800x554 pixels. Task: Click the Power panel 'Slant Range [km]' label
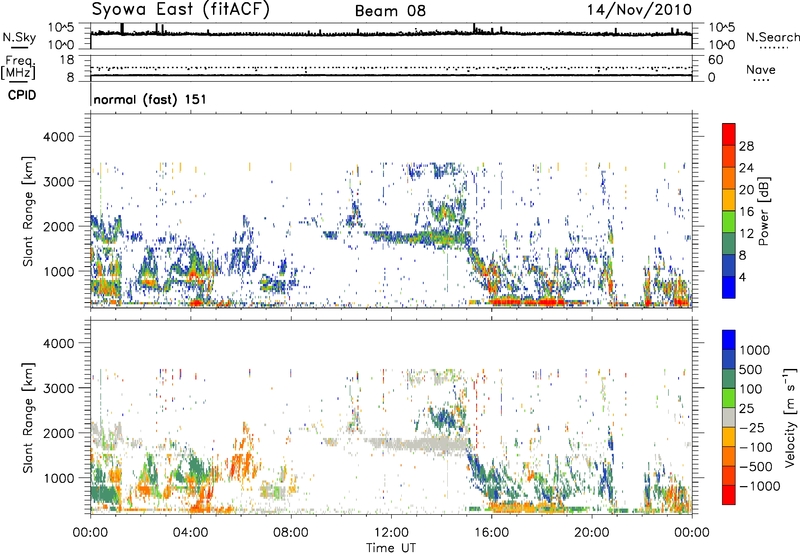(28, 211)
